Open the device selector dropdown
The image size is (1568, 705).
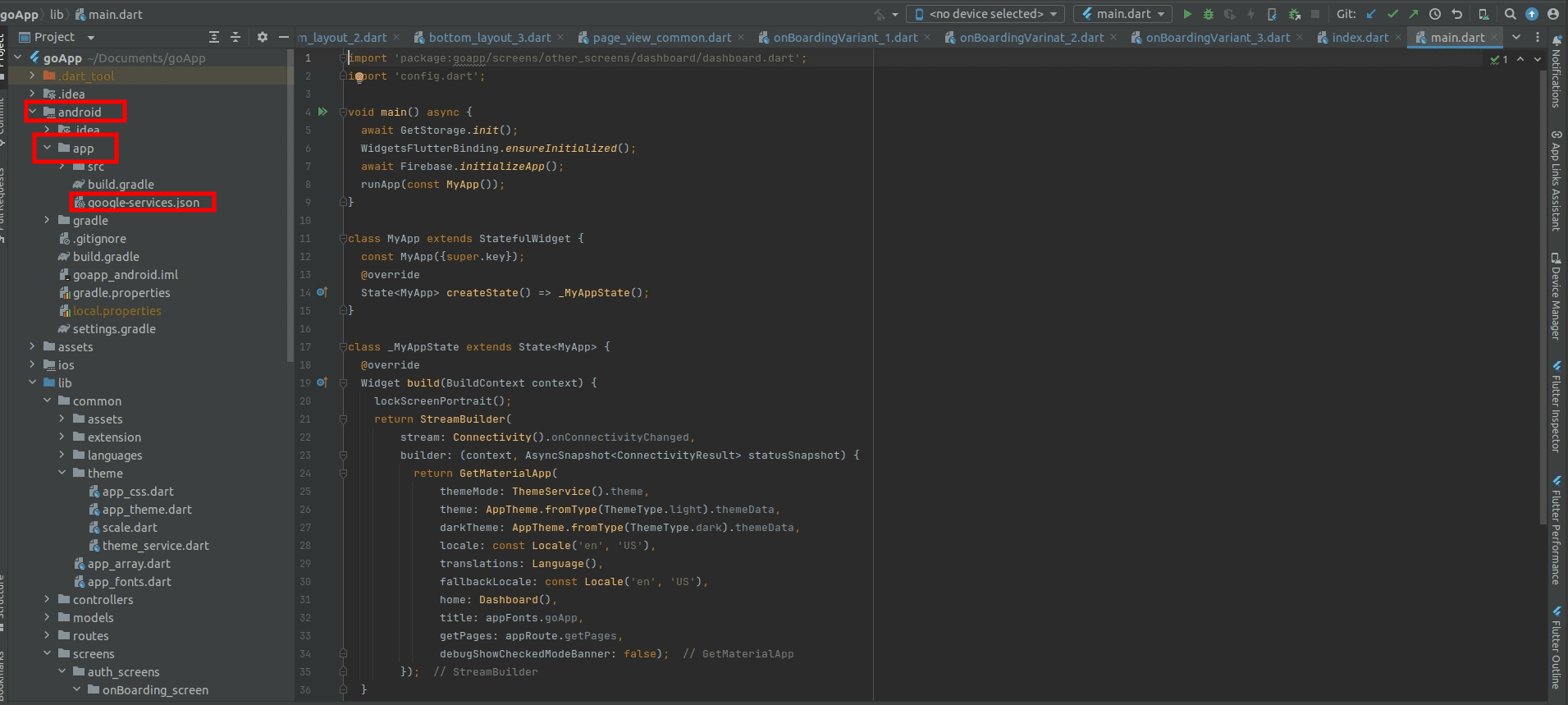point(985,14)
